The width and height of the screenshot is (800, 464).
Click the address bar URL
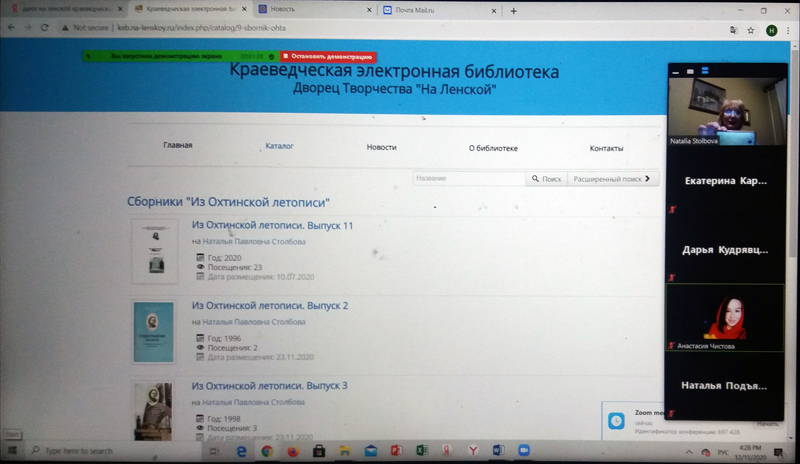[202, 28]
